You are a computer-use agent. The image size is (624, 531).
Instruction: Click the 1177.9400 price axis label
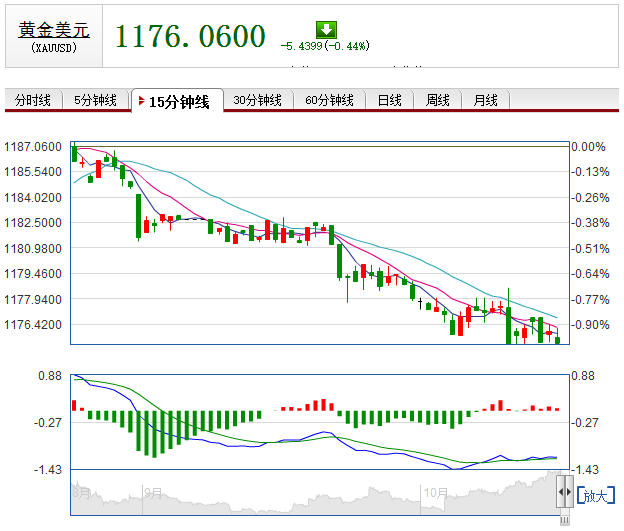[x=33, y=299]
